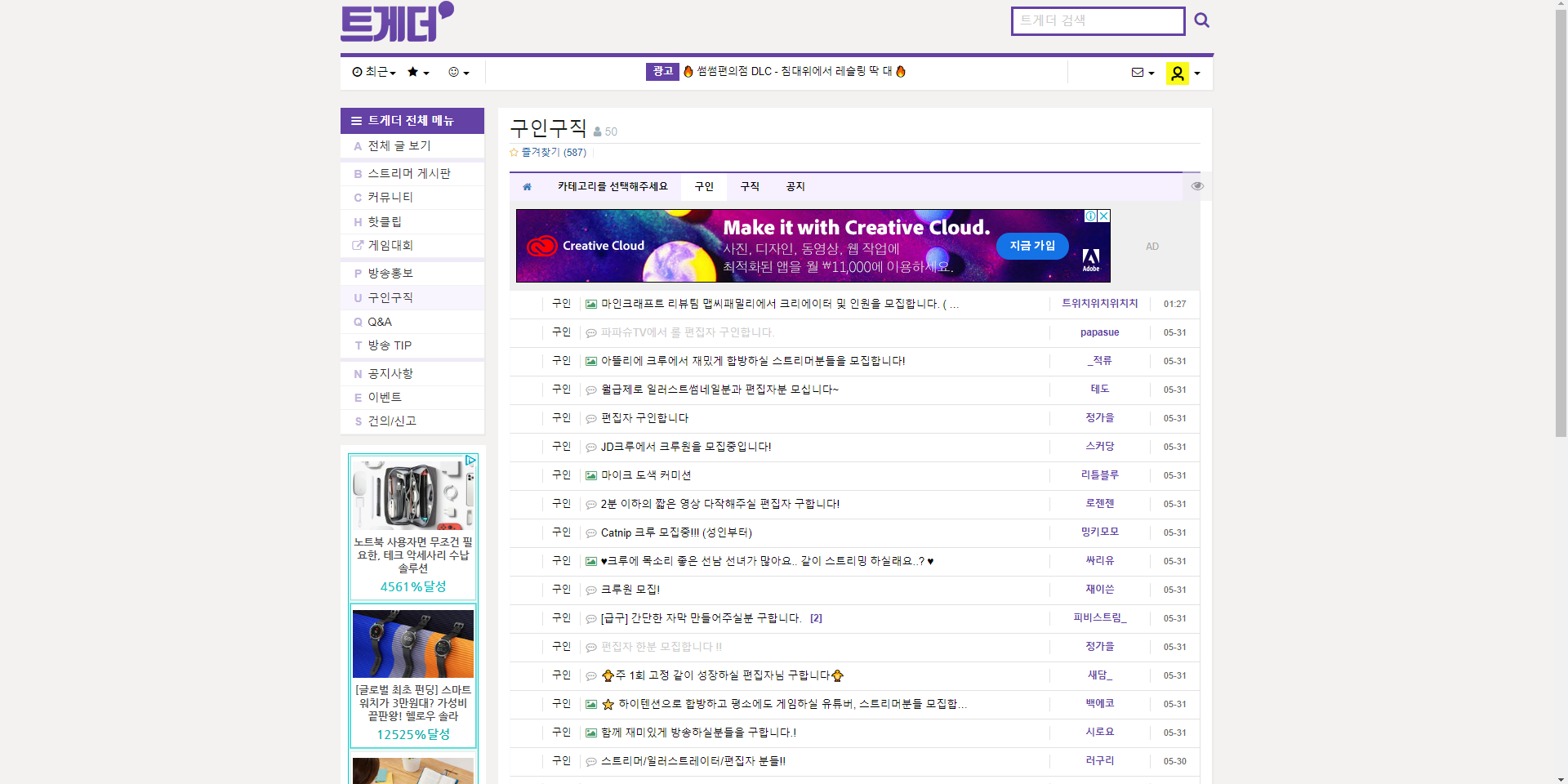Viewport: 1568px width, 784px height.
Task: Open the 마인크래프트 리뷰팀 post
Action: [780, 304]
